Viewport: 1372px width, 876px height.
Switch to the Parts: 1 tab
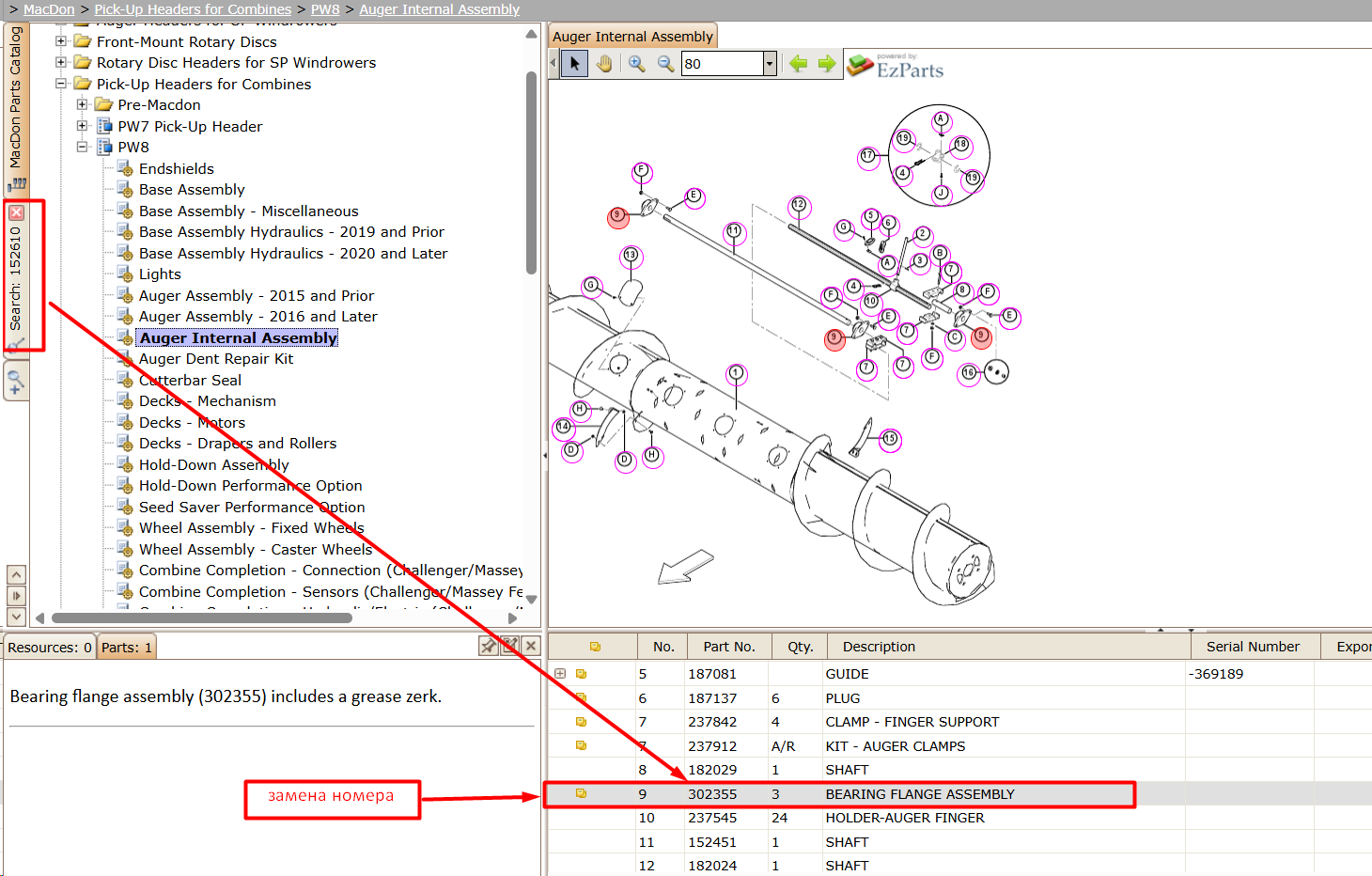click(127, 648)
